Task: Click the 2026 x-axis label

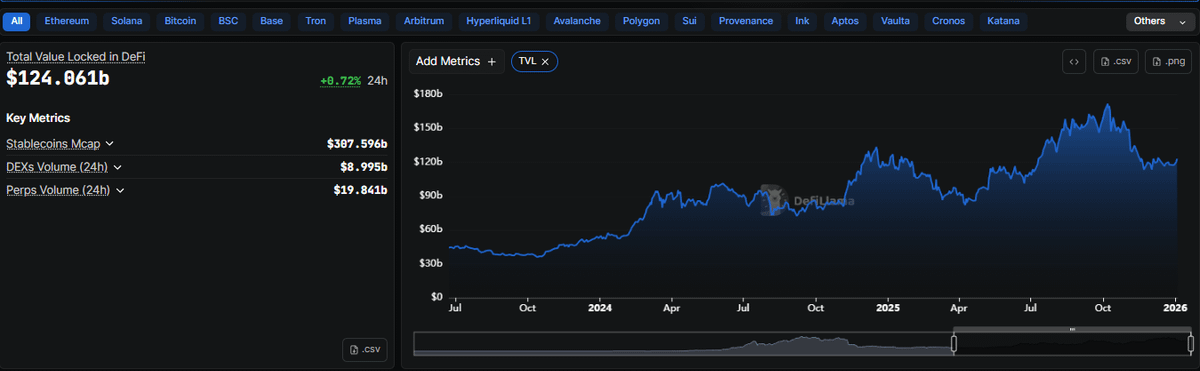Action: (x=1175, y=309)
